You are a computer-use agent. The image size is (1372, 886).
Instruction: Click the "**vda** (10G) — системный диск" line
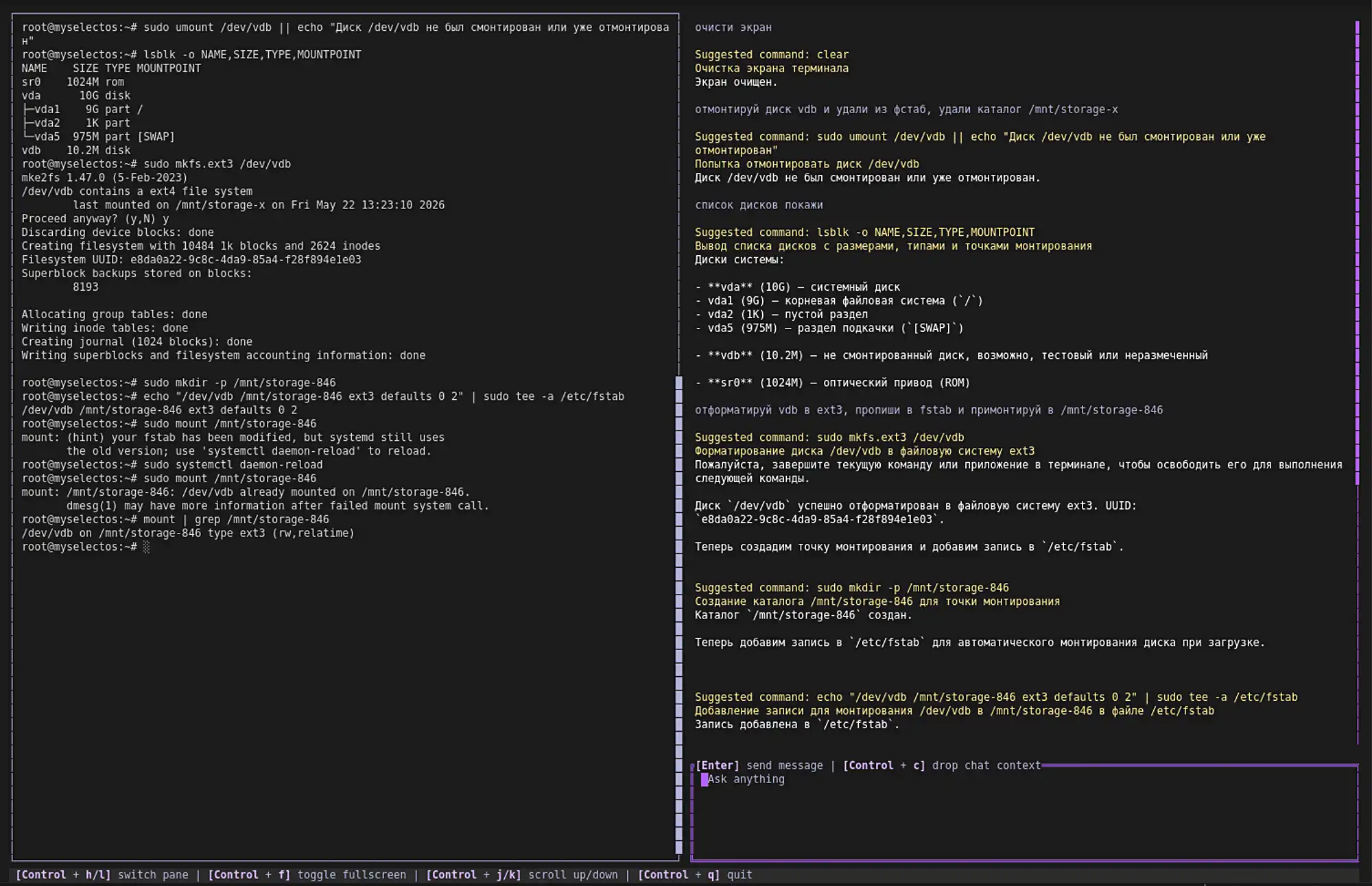point(797,287)
